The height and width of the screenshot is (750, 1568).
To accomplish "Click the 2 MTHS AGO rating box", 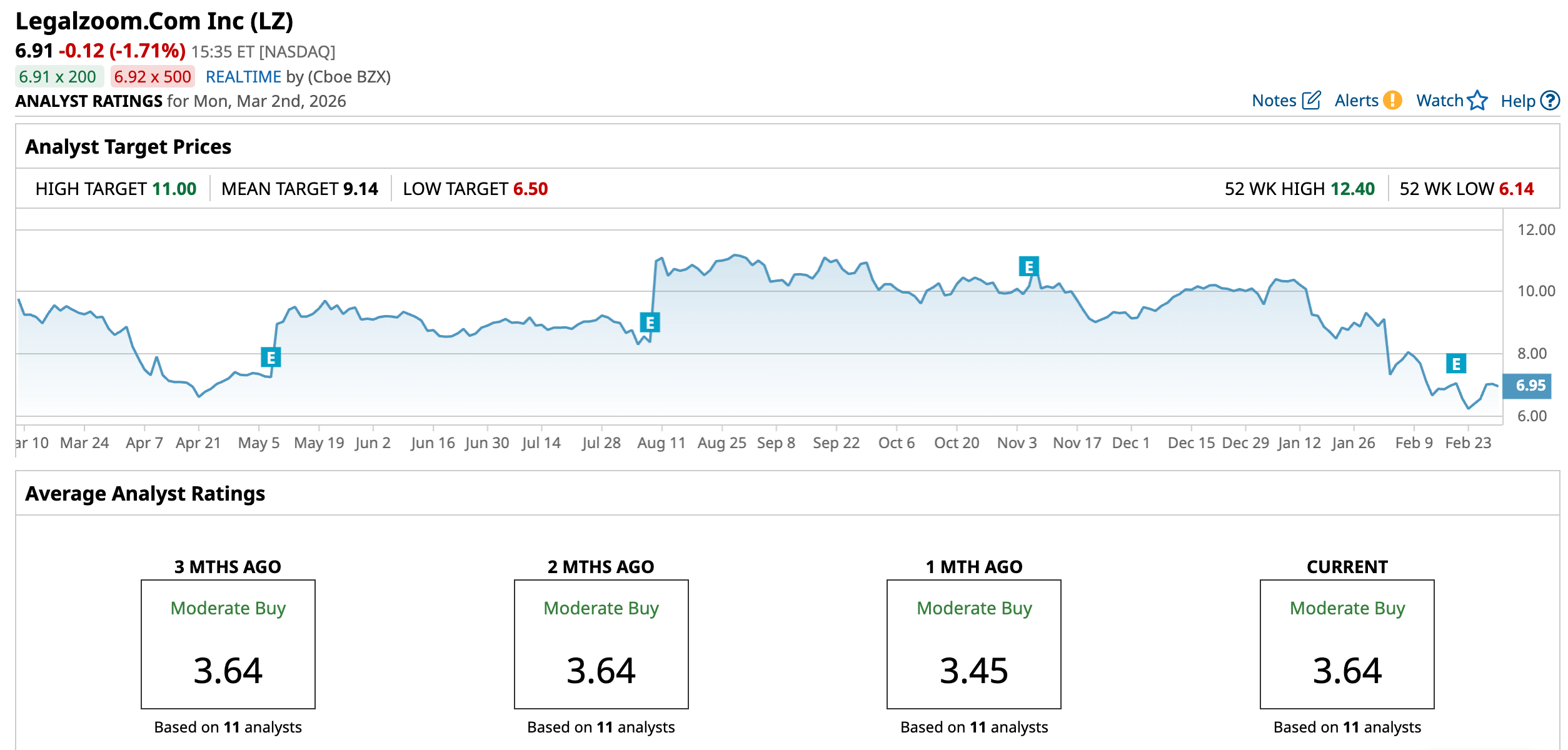I will click(601, 644).
